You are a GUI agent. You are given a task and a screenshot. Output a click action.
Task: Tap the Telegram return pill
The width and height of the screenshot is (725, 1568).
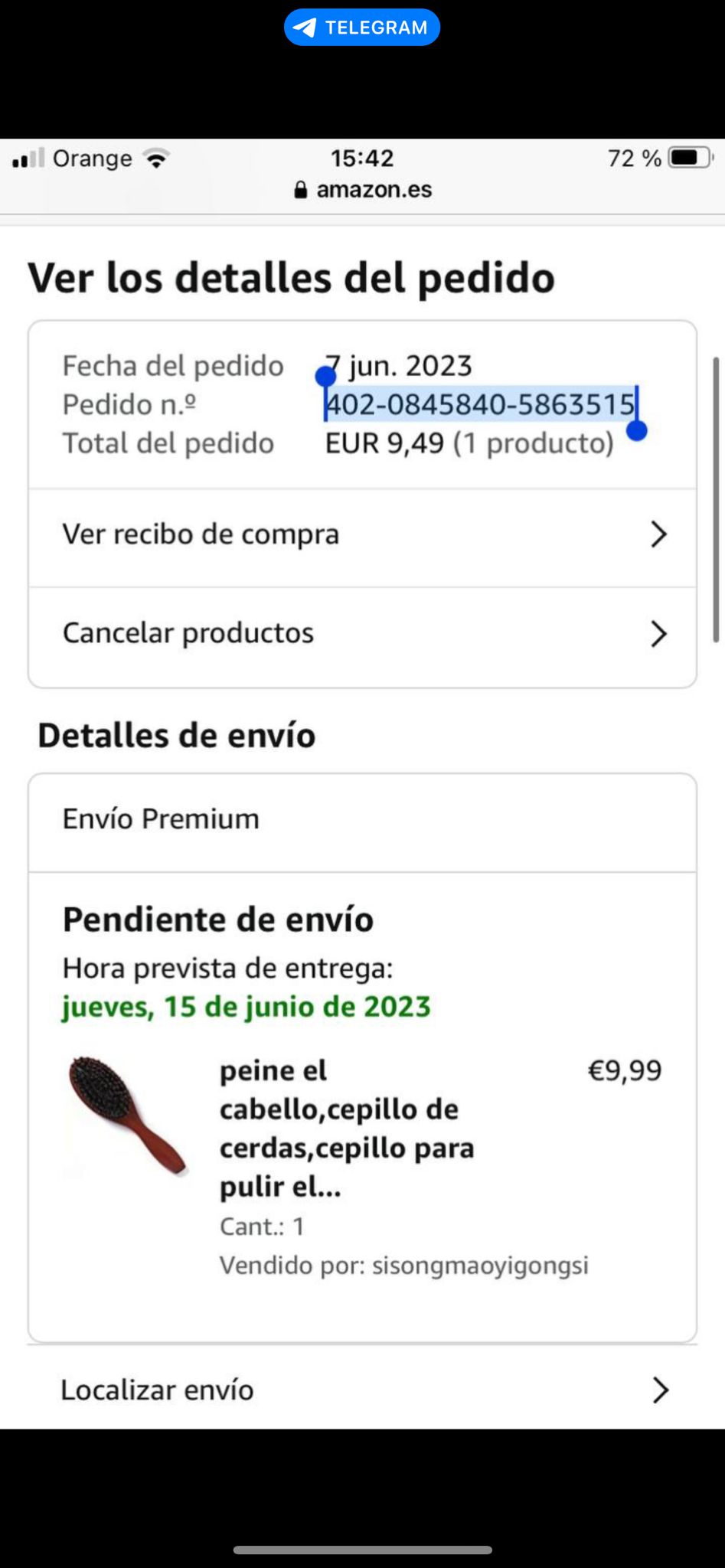(361, 28)
